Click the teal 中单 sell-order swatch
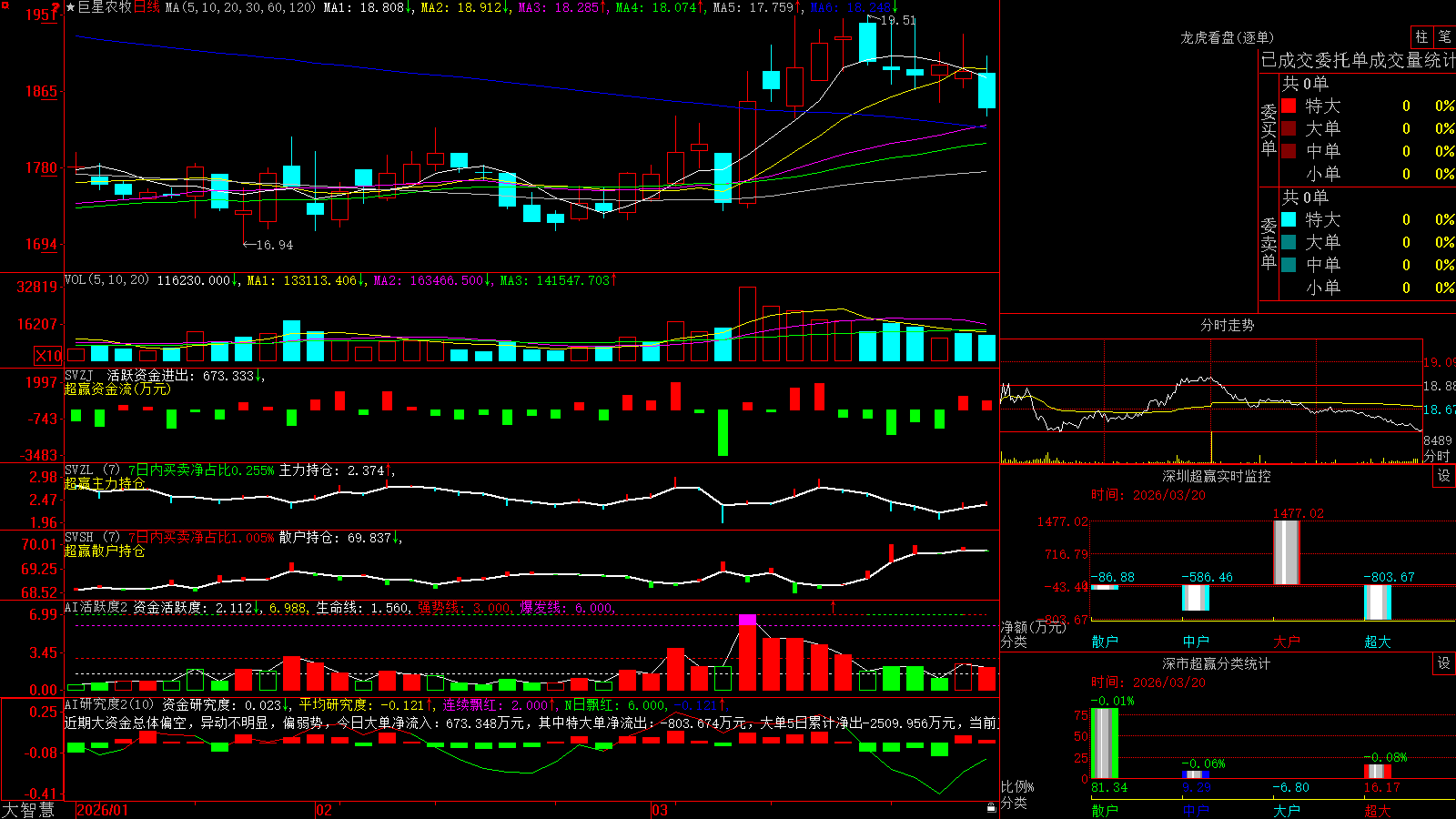The width and height of the screenshot is (1456, 819). coord(1289,264)
